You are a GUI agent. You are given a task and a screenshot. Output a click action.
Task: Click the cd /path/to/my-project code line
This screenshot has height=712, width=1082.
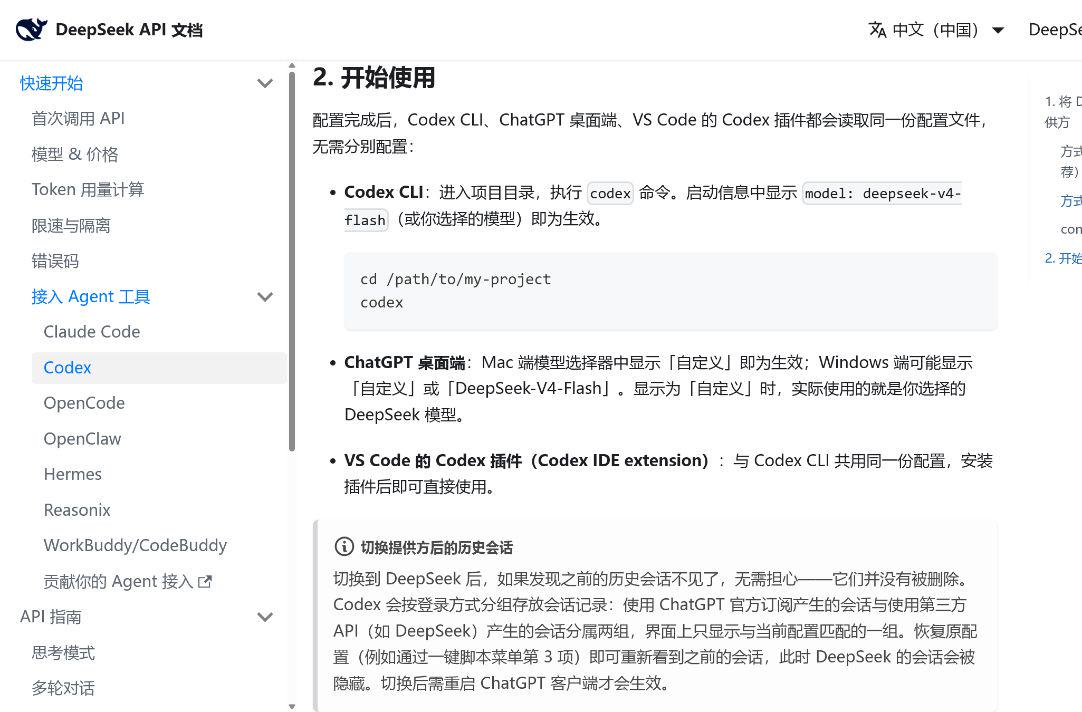(455, 279)
